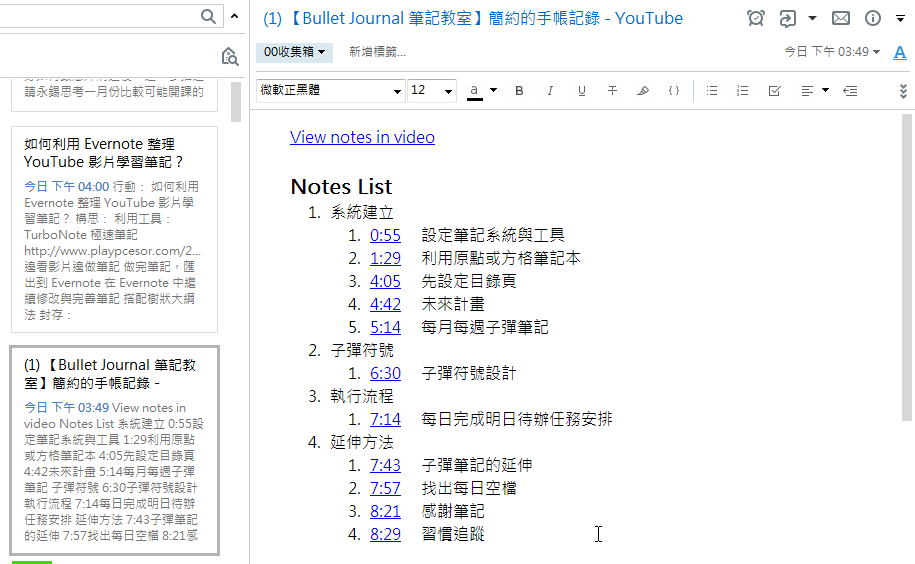Open the 8:21 timestamp link

385,512
